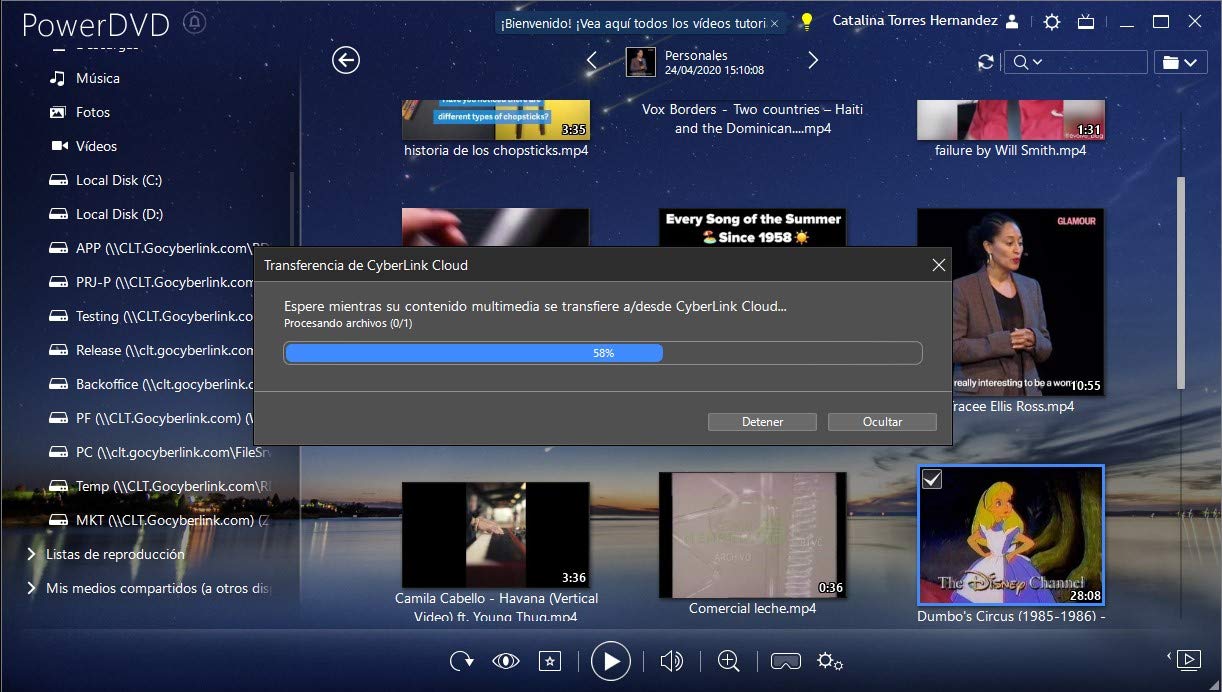Open the video tutorials welcome message
Screen dimensions: 1222x692
point(632,22)
